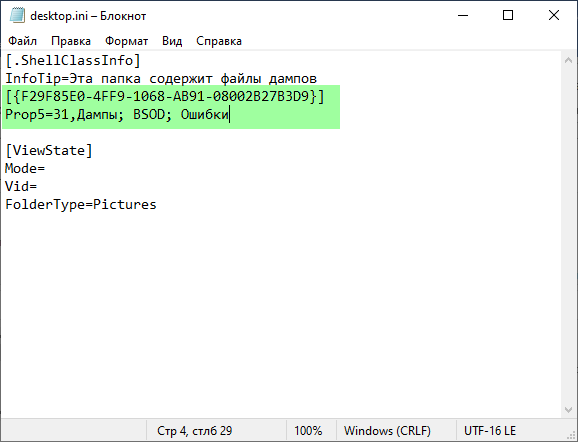
Task: Open the Файл menu
Action: click(22, 41)
